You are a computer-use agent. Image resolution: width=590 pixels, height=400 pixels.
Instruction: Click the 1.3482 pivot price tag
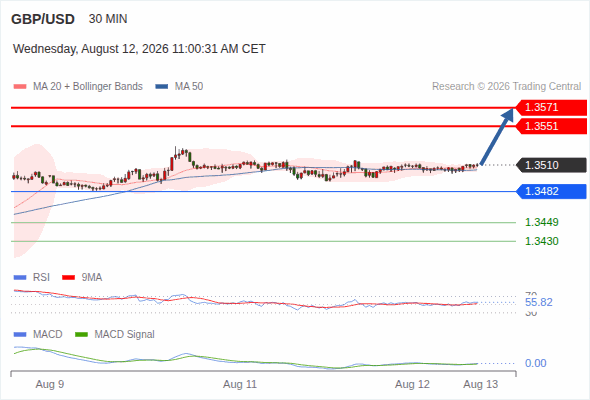click(x=551, y=191)
